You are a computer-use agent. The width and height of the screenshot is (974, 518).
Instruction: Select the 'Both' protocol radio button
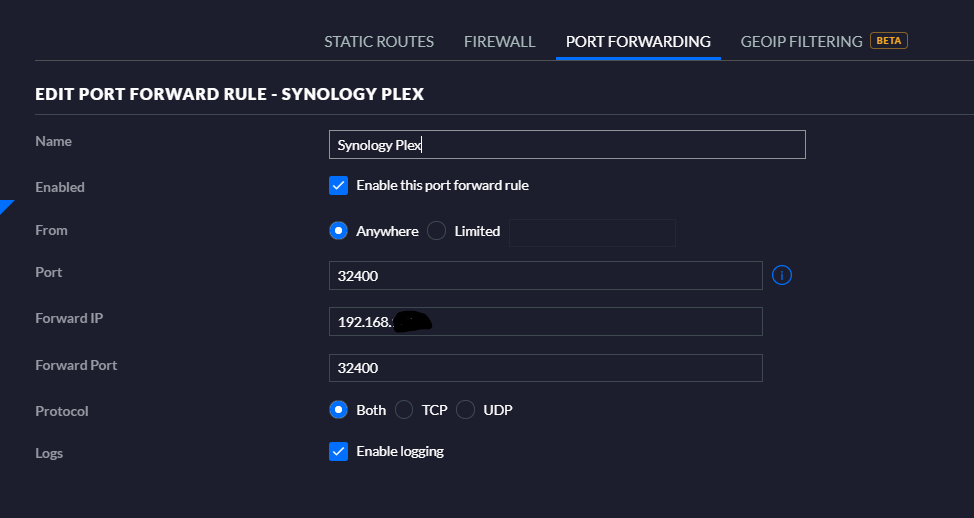[x=338, y=410]
